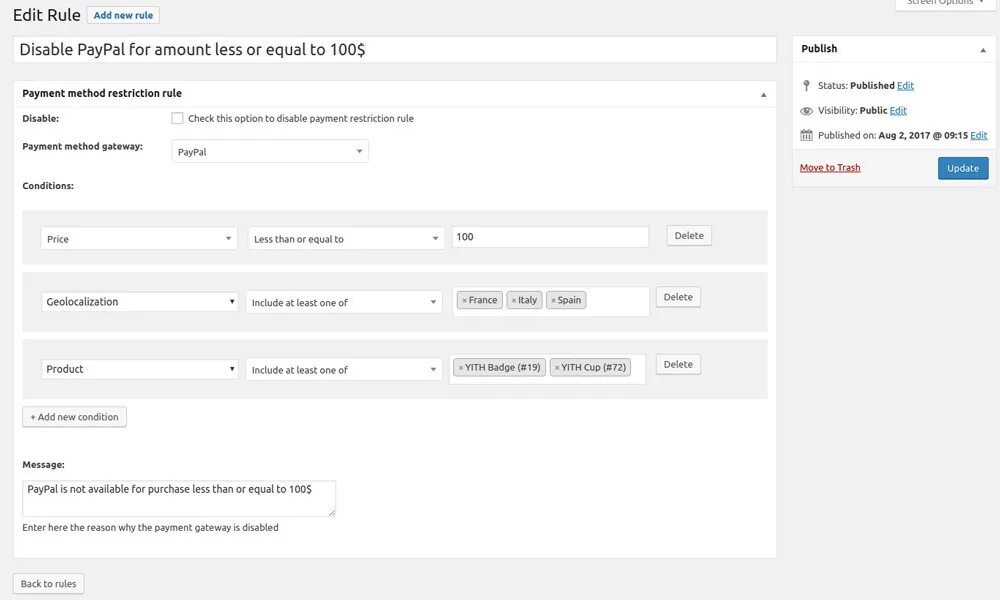Open the Price condition type dropdown
Viewport: 1000px width, 600px height.
pos(139,239)
